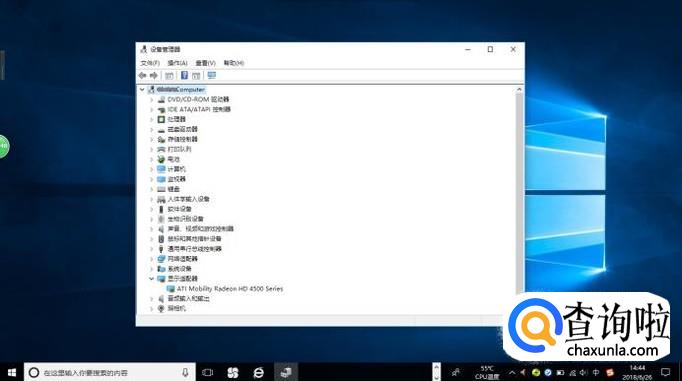Click the vertical scrollbar thumb in device tree
Screen dimensions: 682x381
(x=519, y=194)
